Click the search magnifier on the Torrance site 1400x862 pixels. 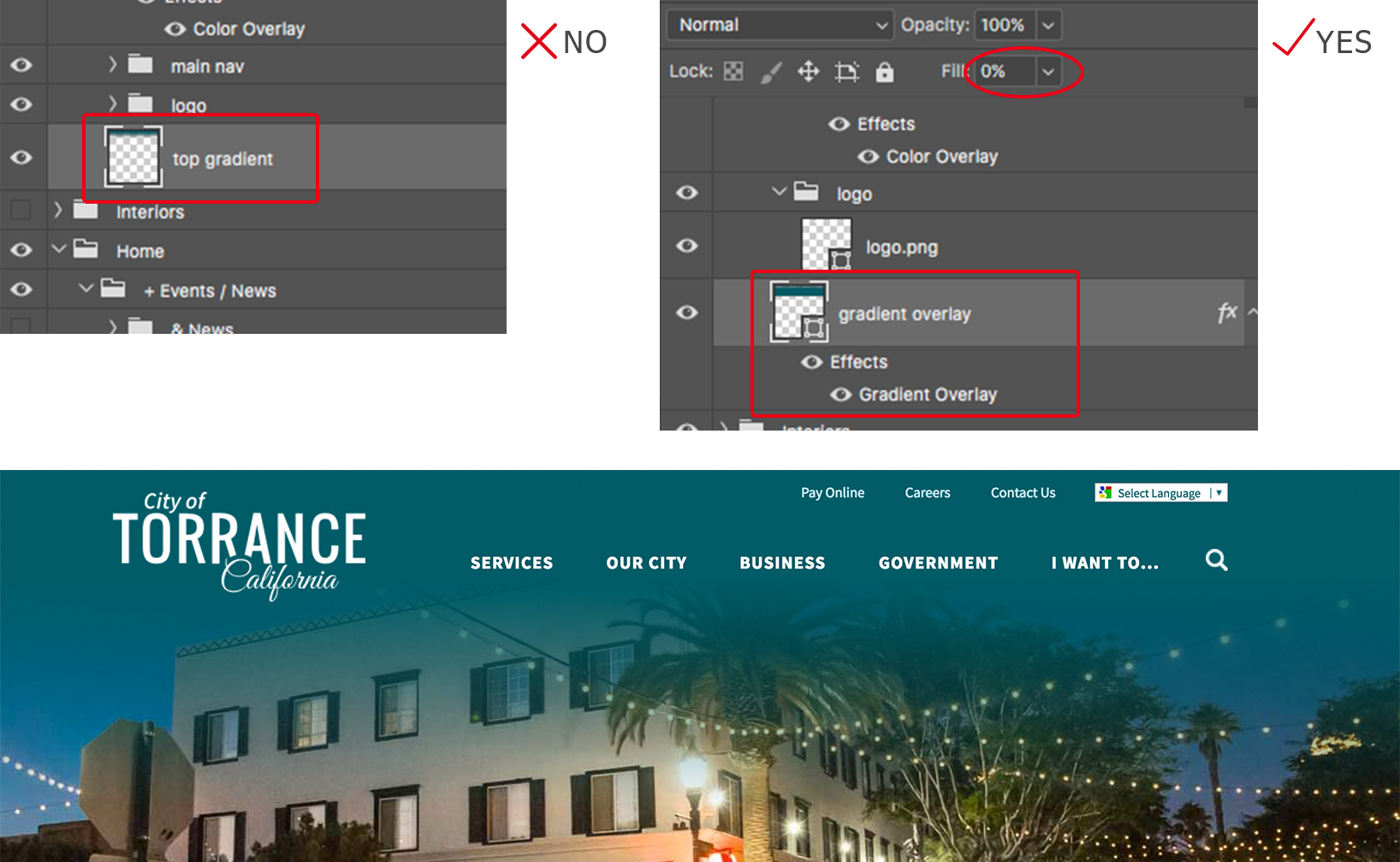tap(1216, 561)
